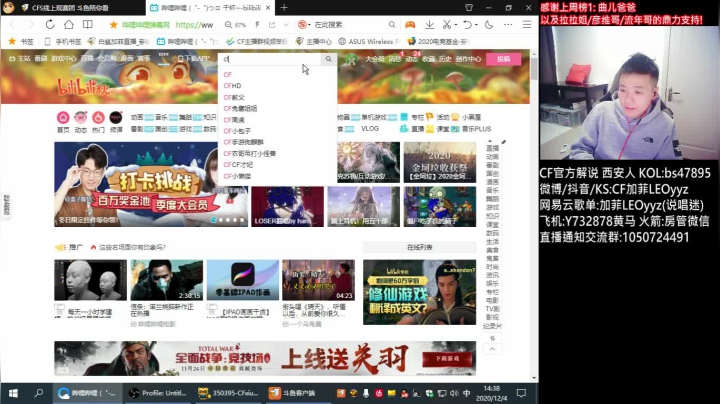Switch Chinese IME indicator 中 in tray
This screenshot has width=720, height=404.
[x=467, y=393]
